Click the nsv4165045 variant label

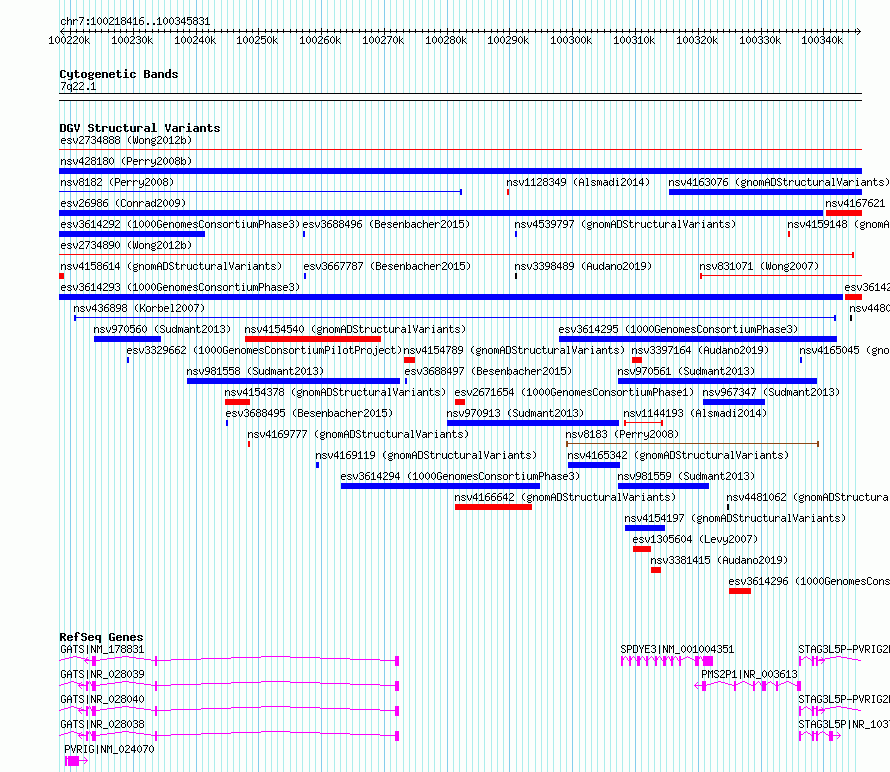844,350
